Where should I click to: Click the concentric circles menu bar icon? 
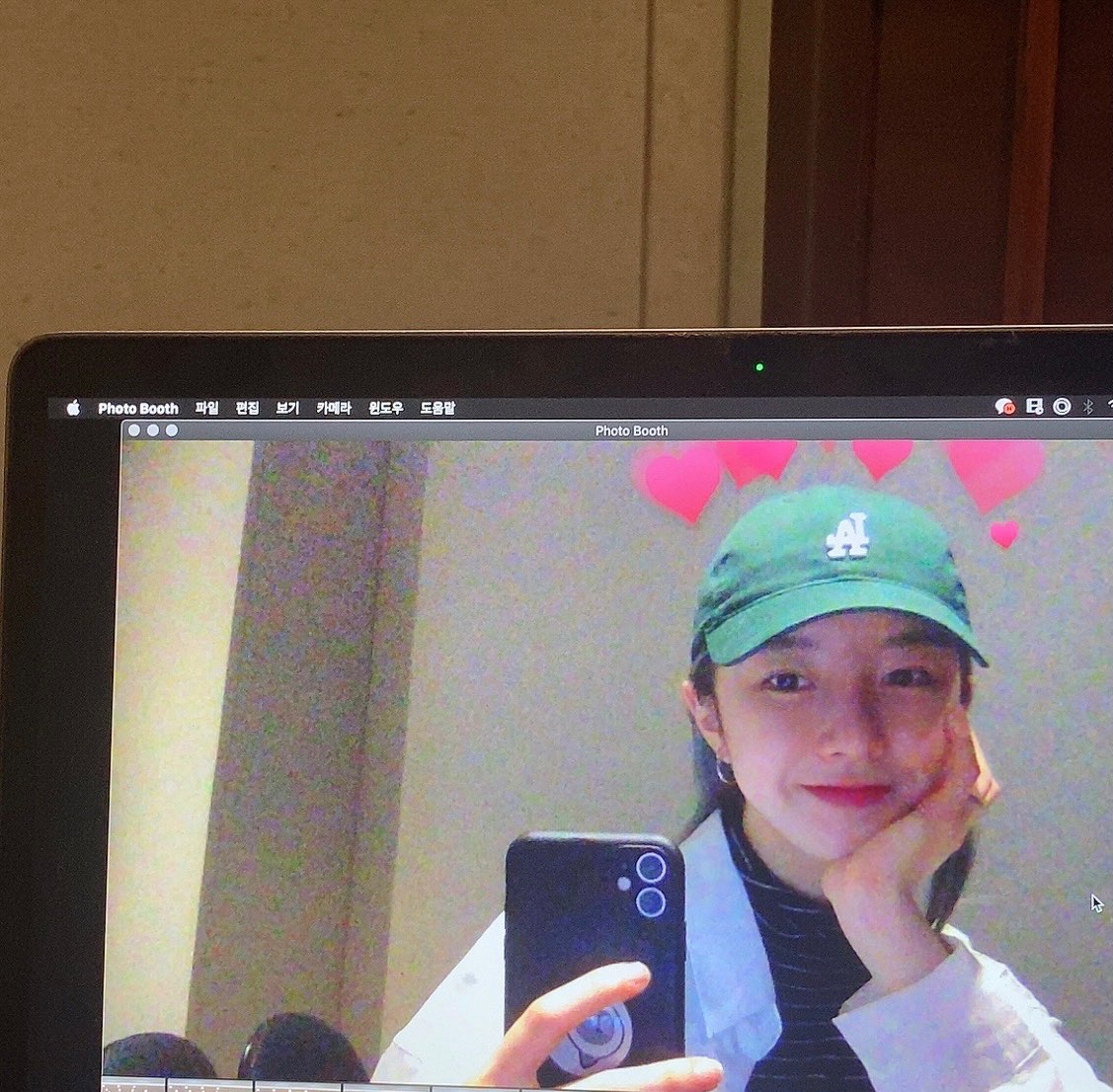click(x=1062, y=406)
